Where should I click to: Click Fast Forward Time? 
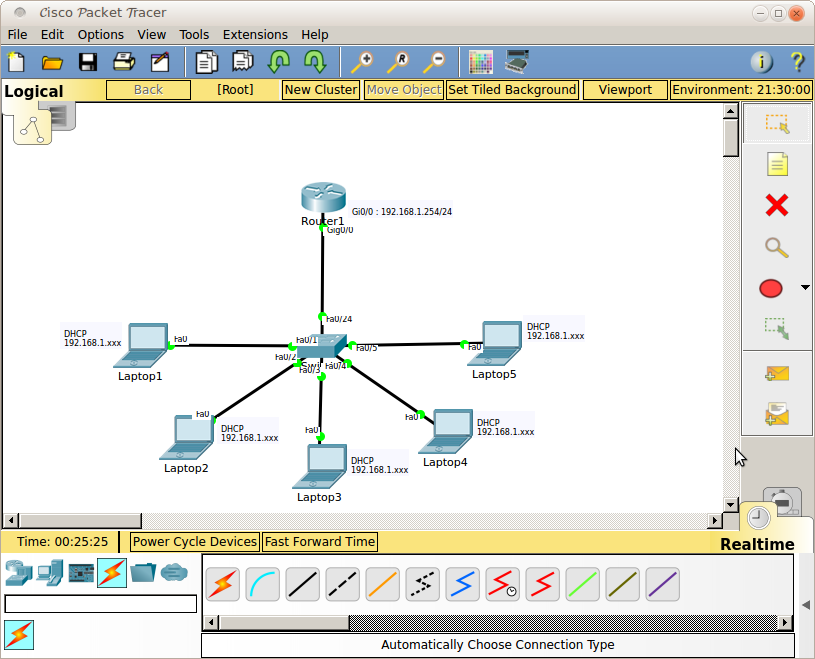(x=320, y=542)
